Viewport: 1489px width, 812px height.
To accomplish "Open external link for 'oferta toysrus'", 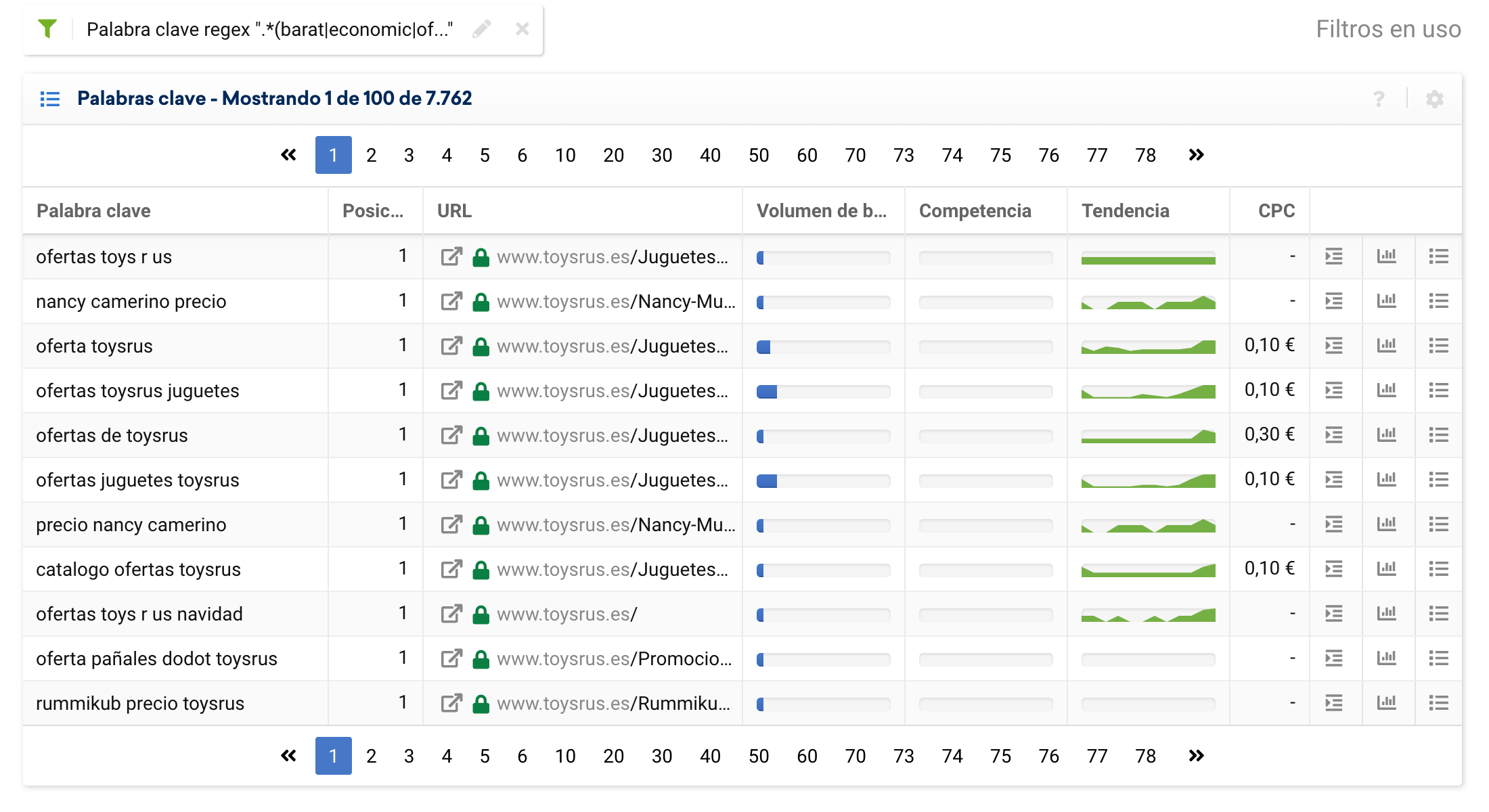I will click(451, 346).
